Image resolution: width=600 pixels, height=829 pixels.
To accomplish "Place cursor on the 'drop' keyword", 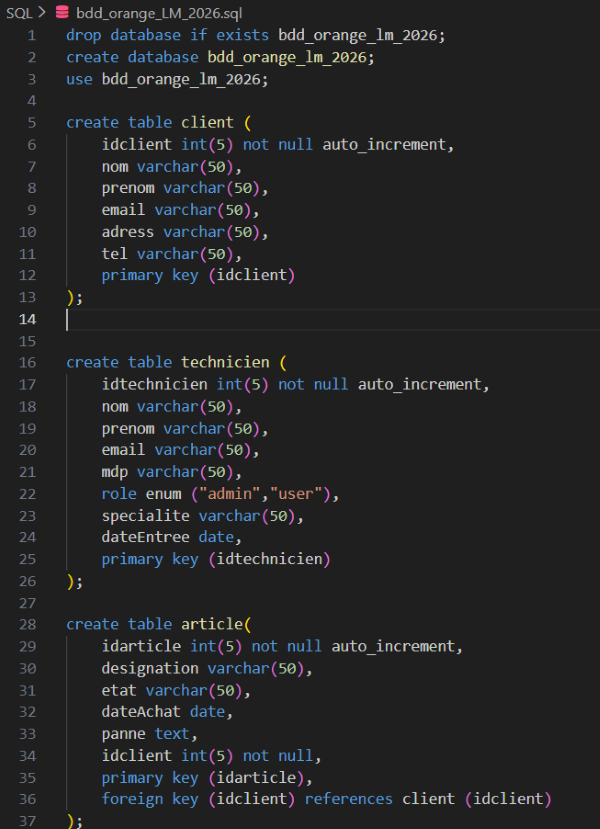I will (x=84, y=35).
